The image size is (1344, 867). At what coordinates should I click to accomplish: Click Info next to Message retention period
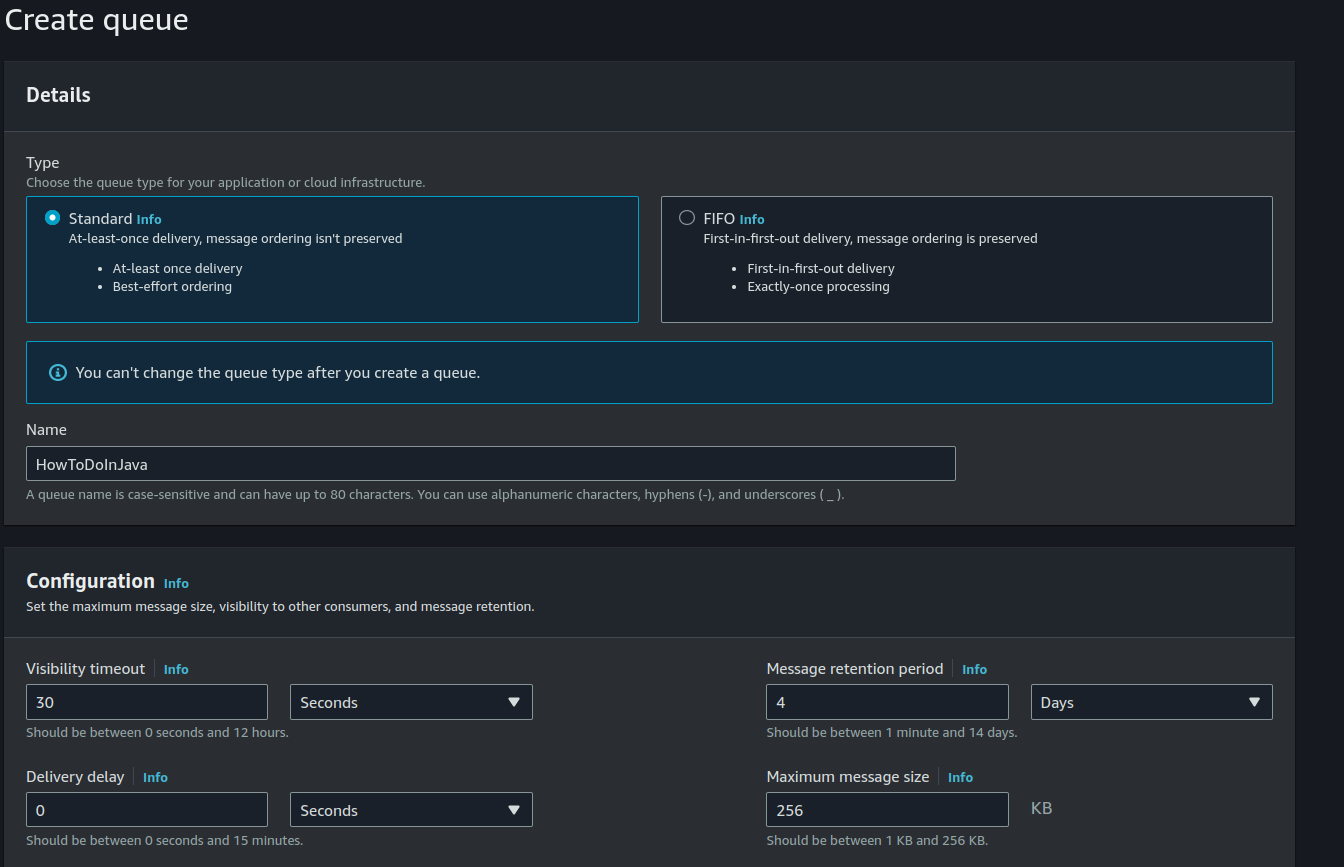tap(974, 669)
